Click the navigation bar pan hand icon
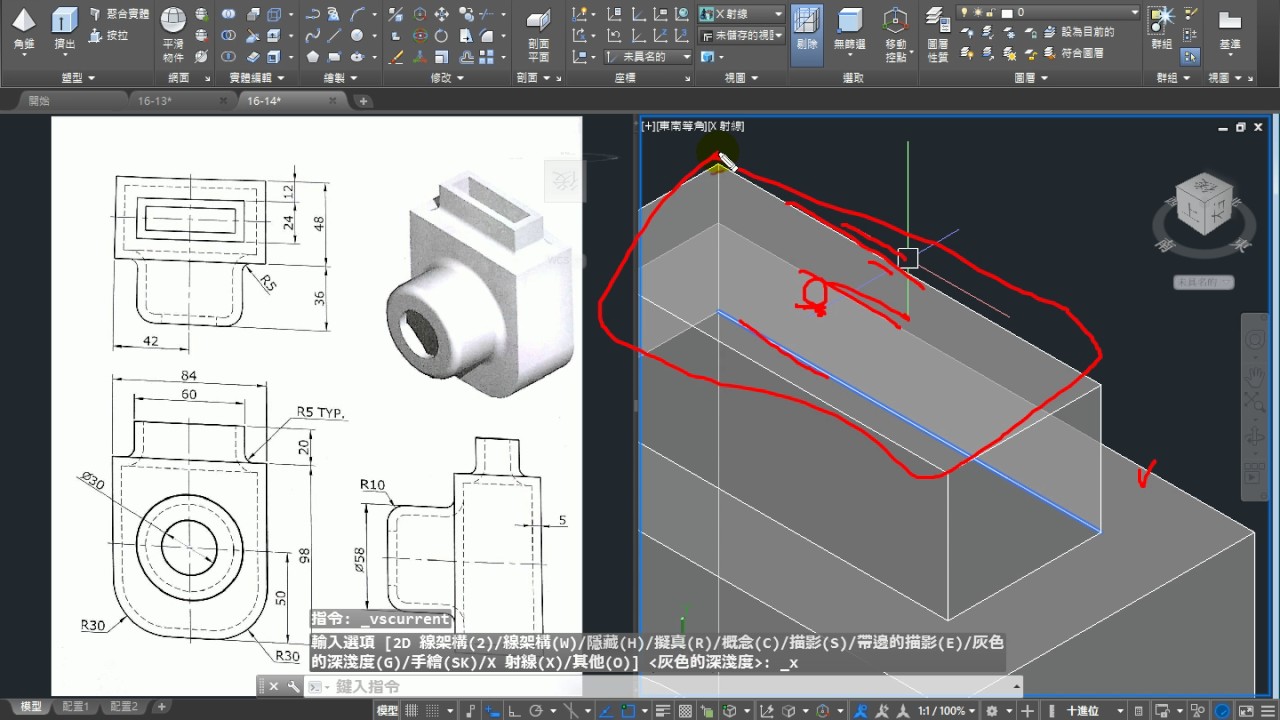Image resolution: width=1280 pixels, height=720 pixels. (x=1254, y=376)
